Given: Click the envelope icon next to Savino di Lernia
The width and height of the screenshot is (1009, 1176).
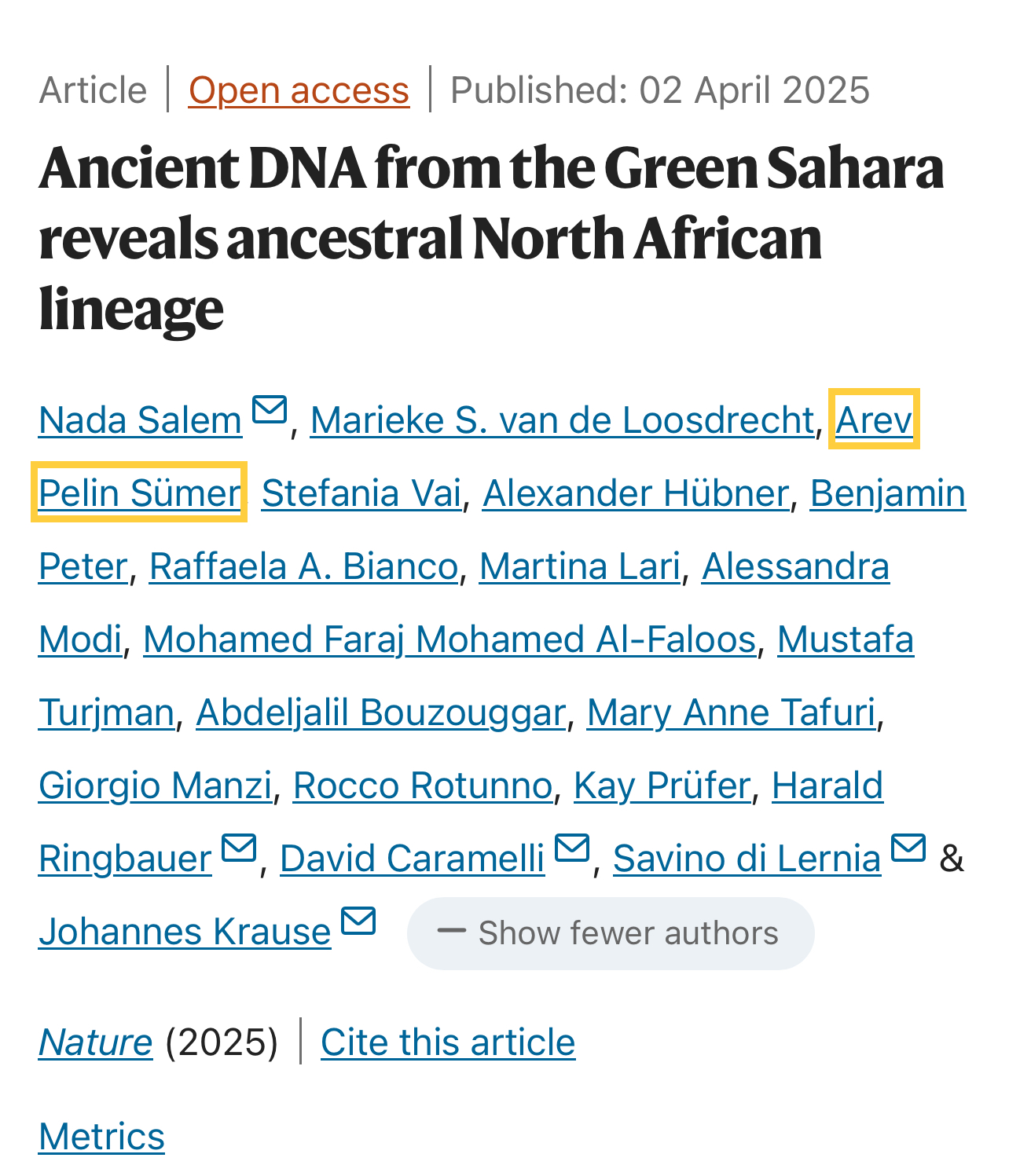Looking at the screenshot, I should [908, 848].
